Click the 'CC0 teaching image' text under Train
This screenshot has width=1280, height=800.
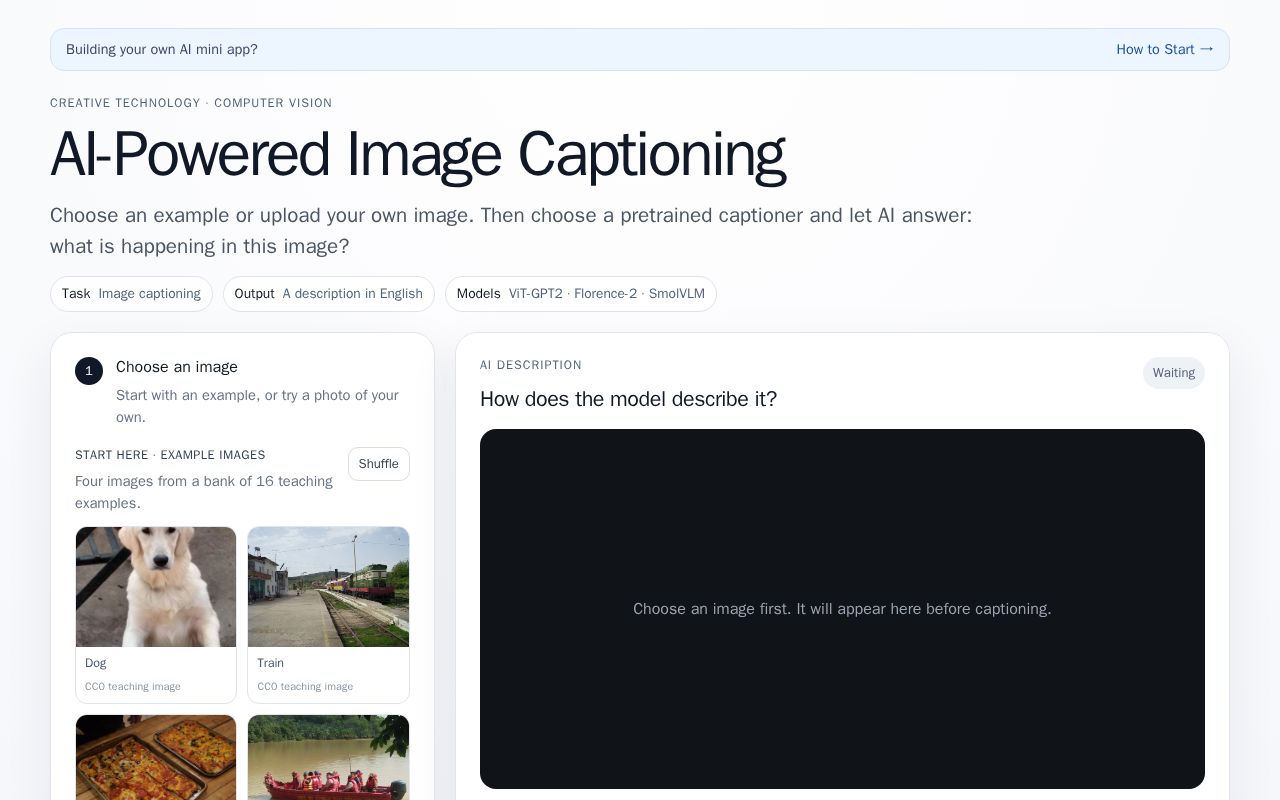(x=305, y=686)
